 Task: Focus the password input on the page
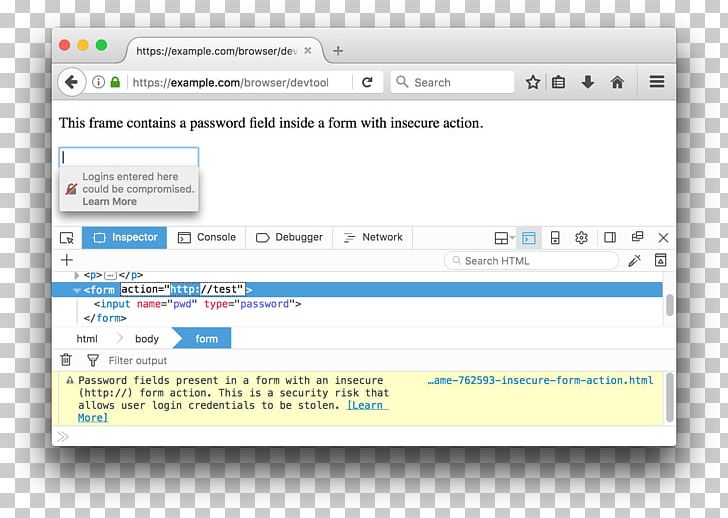129,157
